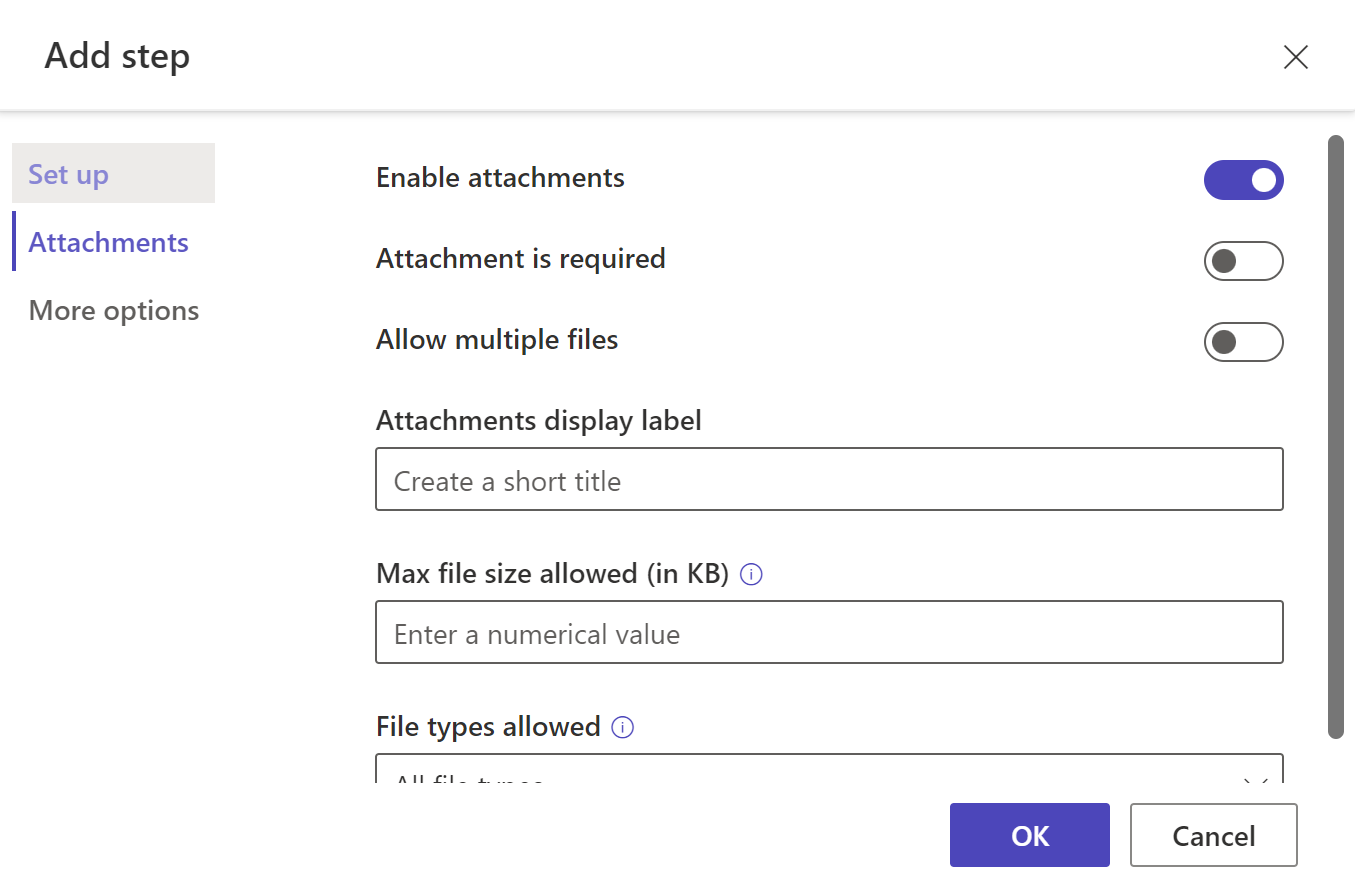
Task: Cancel the Add step dialog
Action: tap(1213, 835)
